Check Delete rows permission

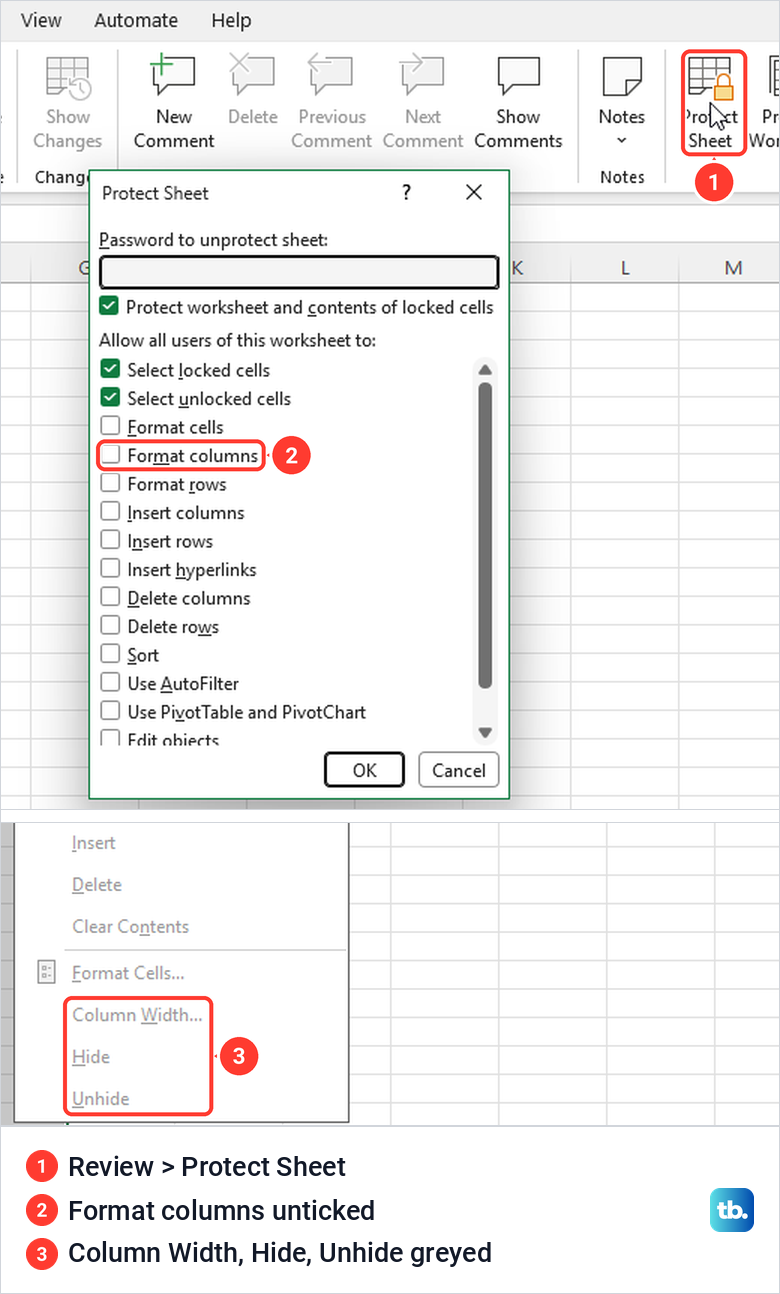tap(110, 627)
